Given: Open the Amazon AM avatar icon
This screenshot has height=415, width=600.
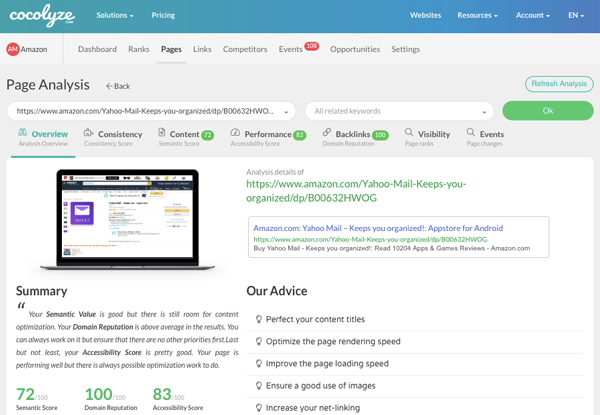Looking at the screenshot, I should pyautogui.click(x=13, y=49).
